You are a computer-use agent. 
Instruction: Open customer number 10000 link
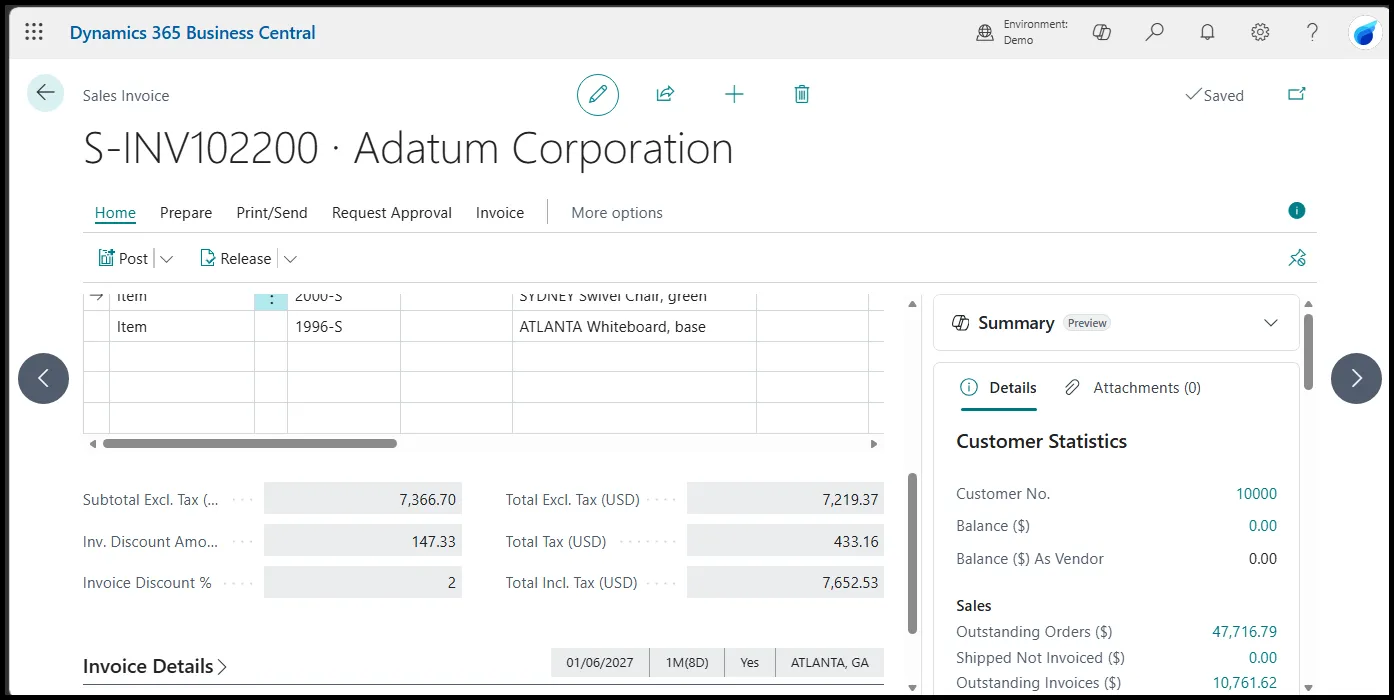coord(1256,494)
